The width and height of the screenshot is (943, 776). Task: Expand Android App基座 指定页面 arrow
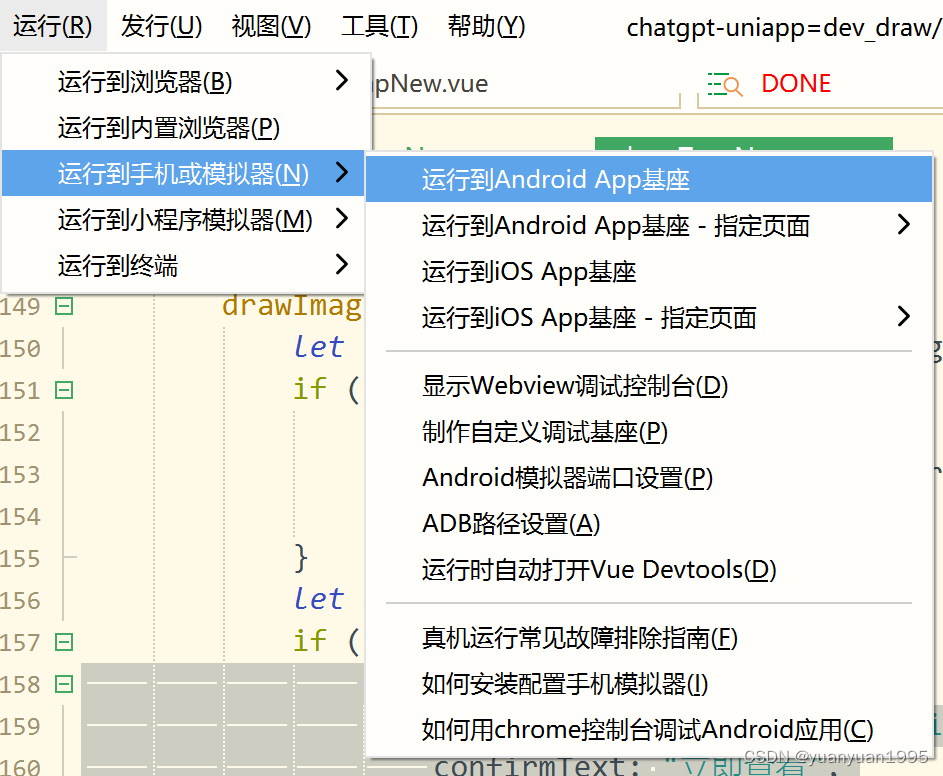pyautogui.click(x=903, y=224)
